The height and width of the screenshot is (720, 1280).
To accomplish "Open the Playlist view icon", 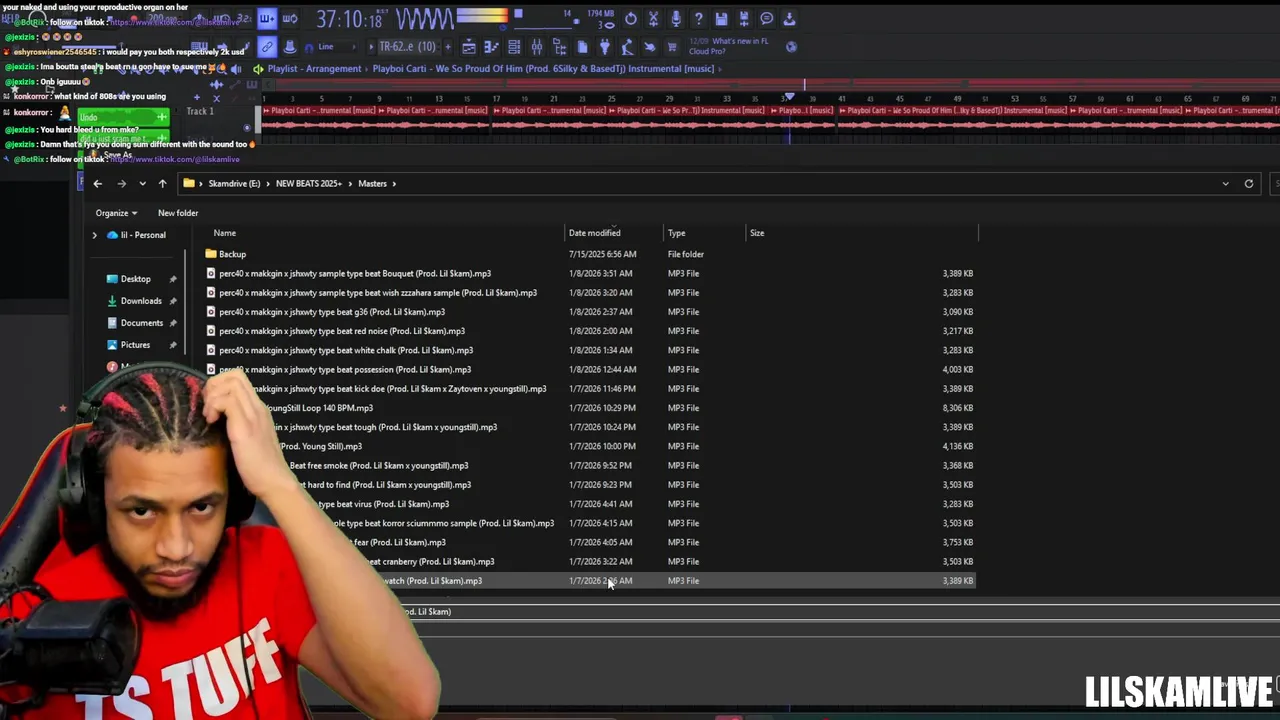I will pyautogui.click(x=469, y=47).
